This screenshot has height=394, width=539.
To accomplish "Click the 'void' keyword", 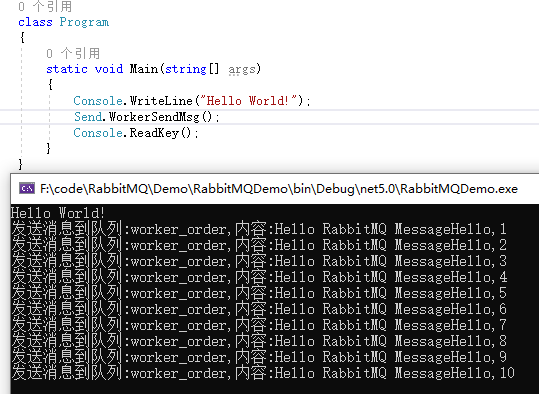I will 109,69.
